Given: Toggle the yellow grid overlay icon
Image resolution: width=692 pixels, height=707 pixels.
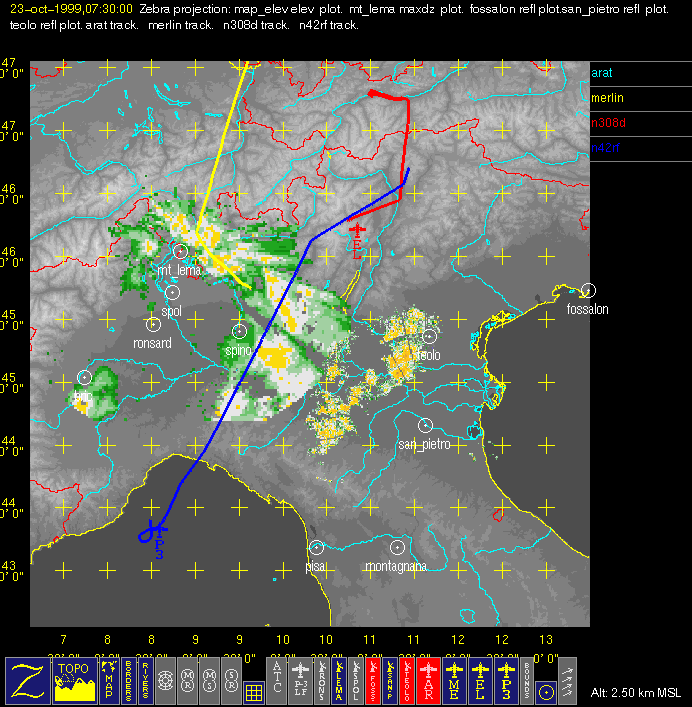Looking at the screenshot, I should pyautogui.click(x=254, y=692).
